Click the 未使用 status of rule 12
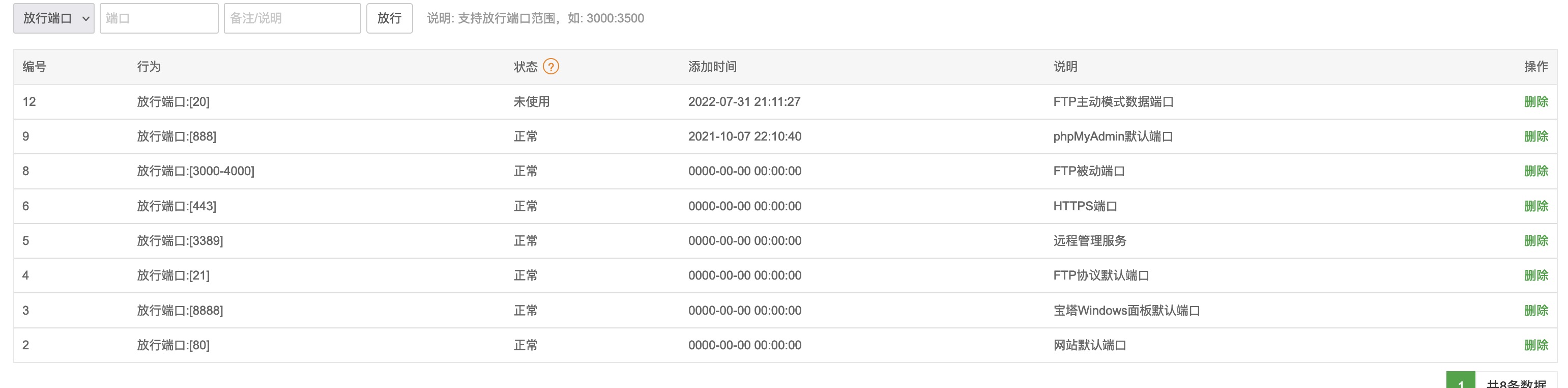This screenshot has height=388, width=1568. (x=531, y=102)
